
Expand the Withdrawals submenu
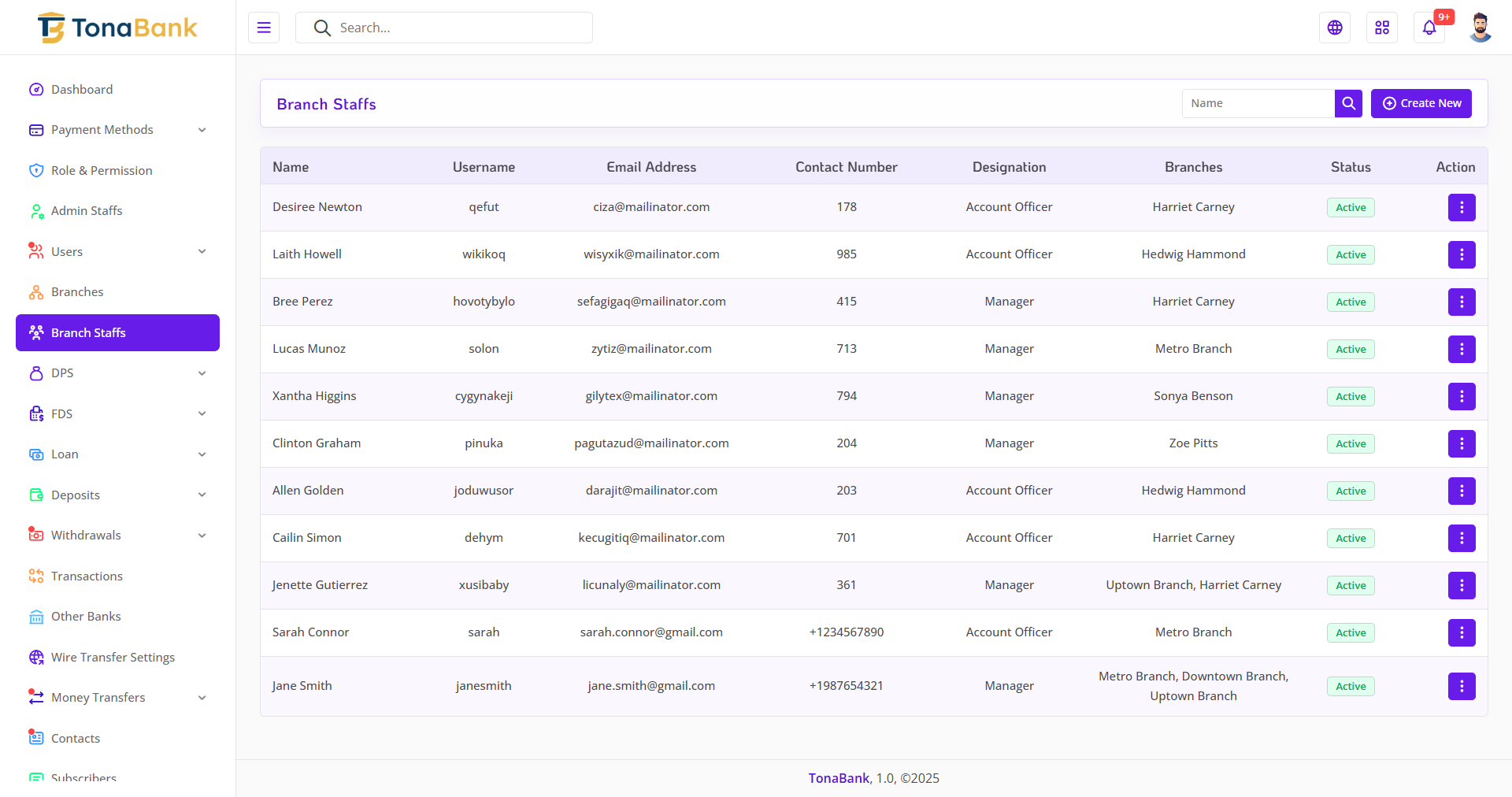(117, 536)
